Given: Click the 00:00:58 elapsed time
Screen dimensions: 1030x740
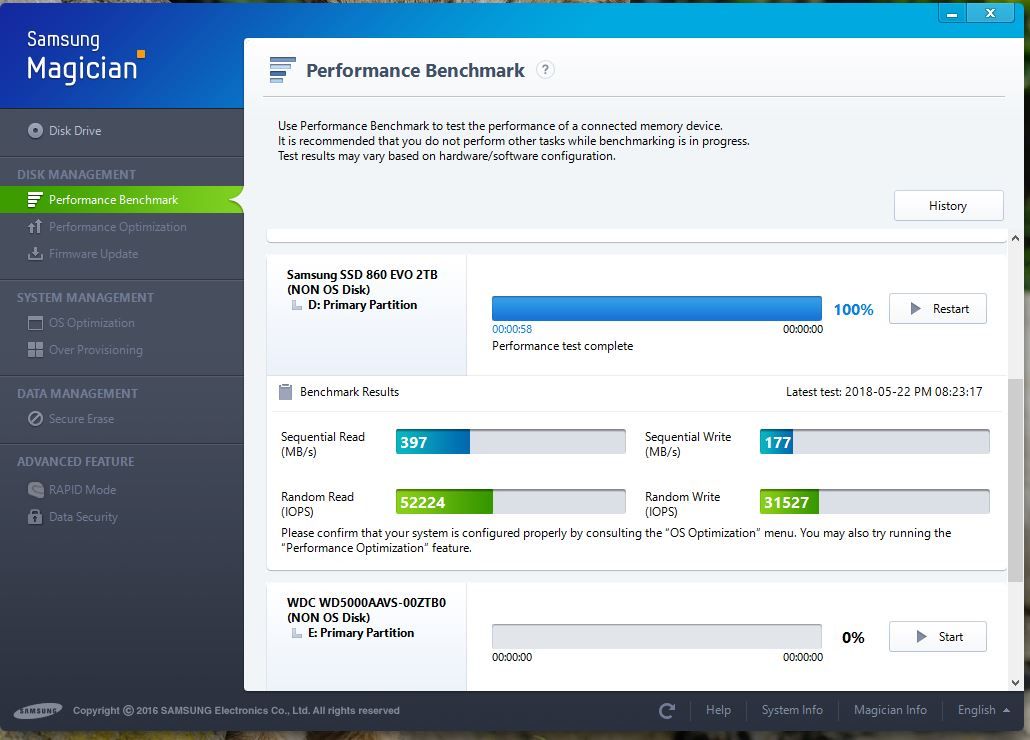Looking at the screenshot, I should 512,329.
